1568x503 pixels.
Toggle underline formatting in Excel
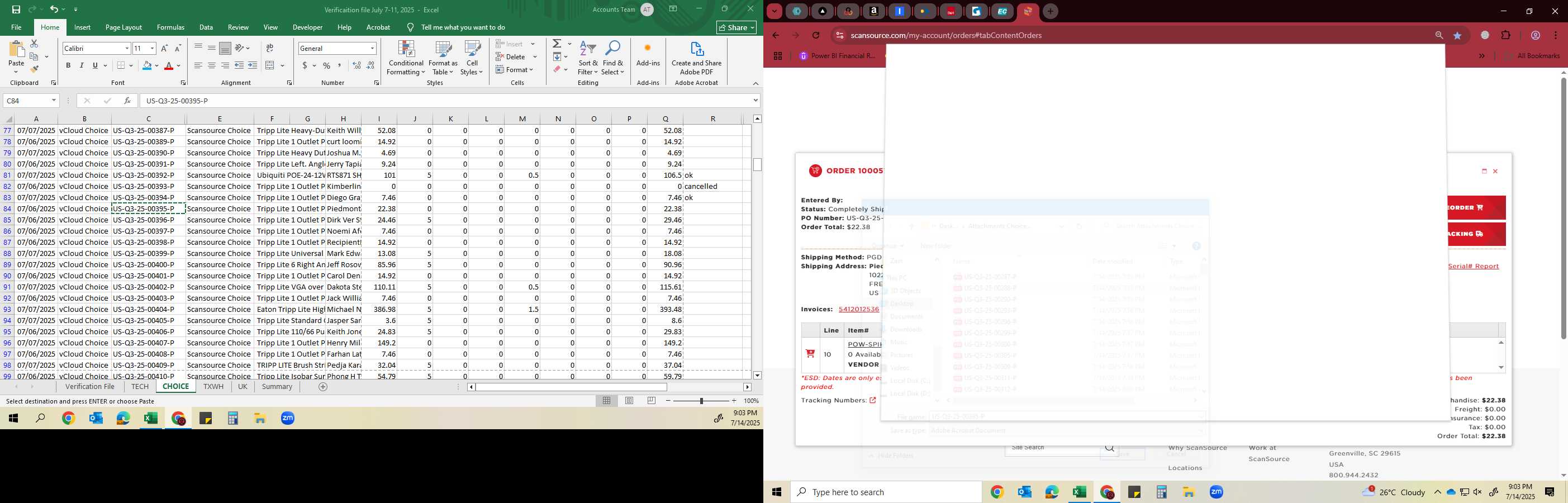tap(95, 65)
